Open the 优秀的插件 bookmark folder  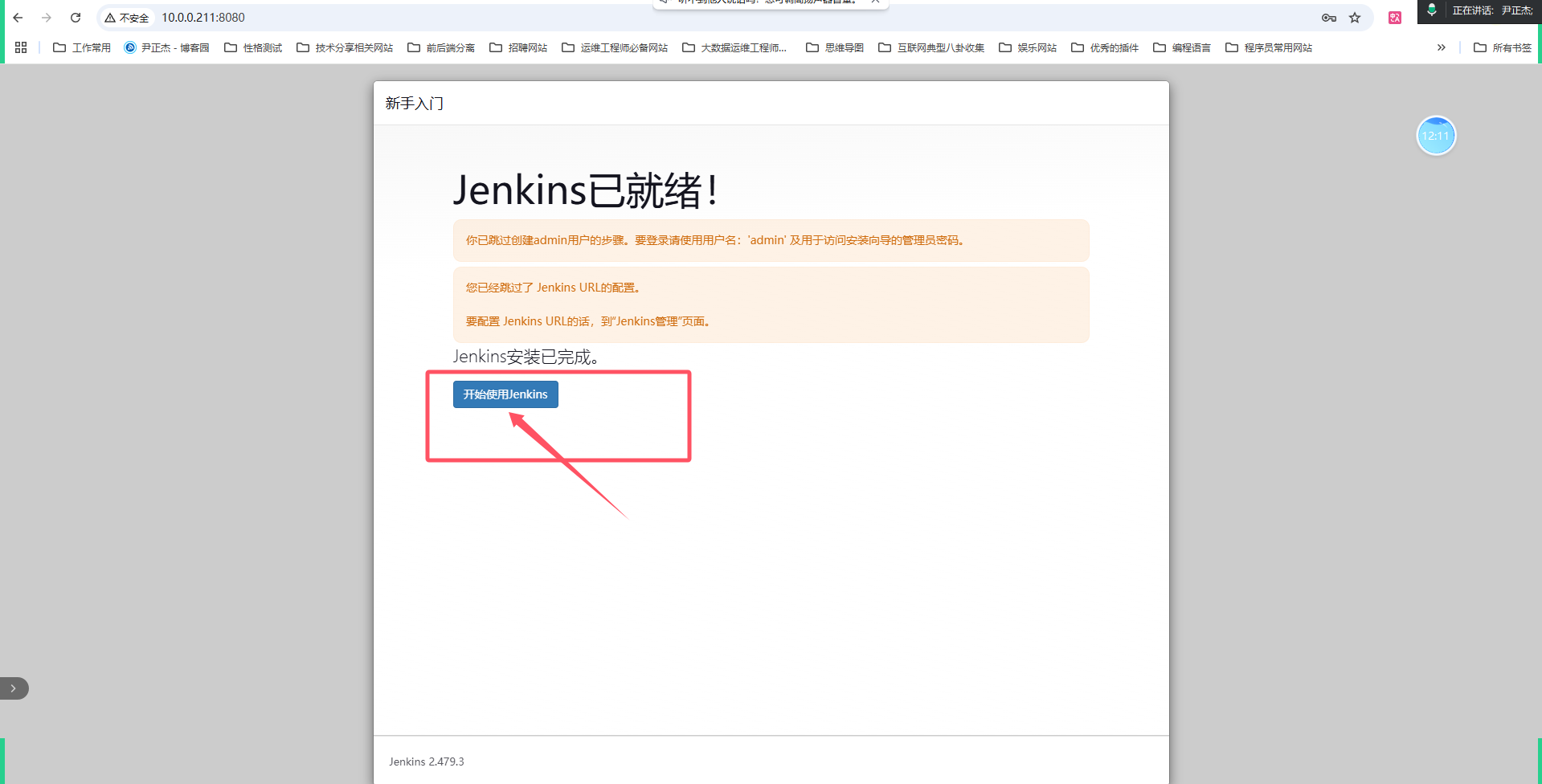point(1105,47)
